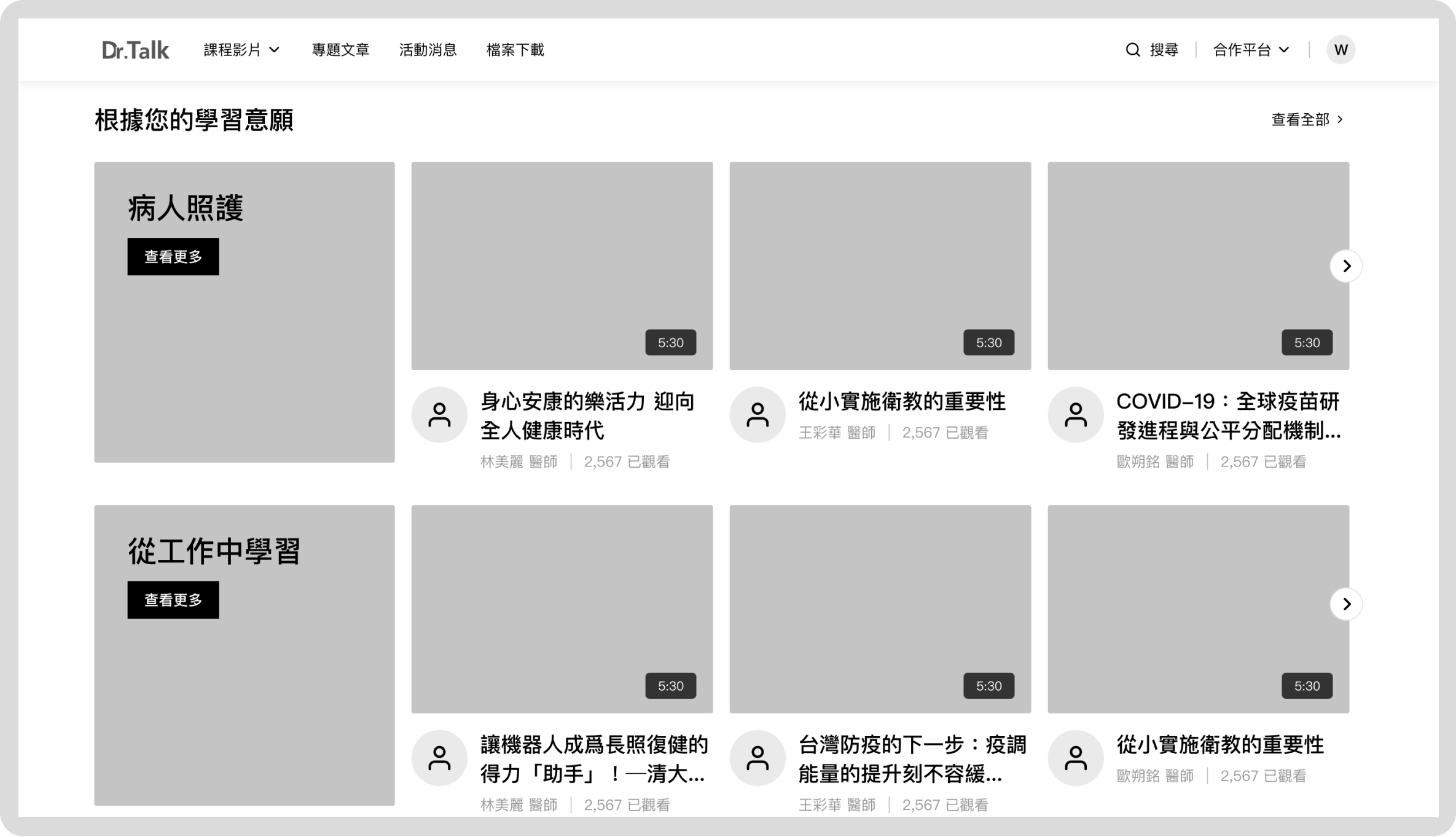Viewport: 1456px width, 837px height.
Task: Open the 從小實施衛教的重要性 title by 王彩華
Action: click(901, 401)
